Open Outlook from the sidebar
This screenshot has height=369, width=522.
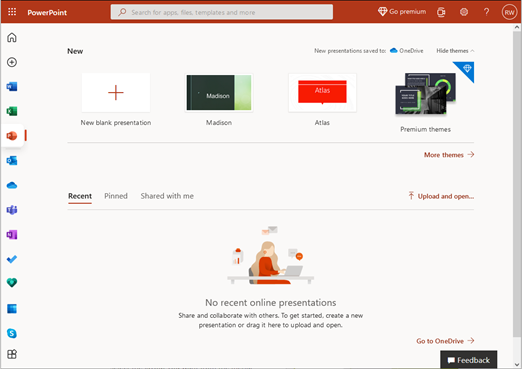click(12, 161)
